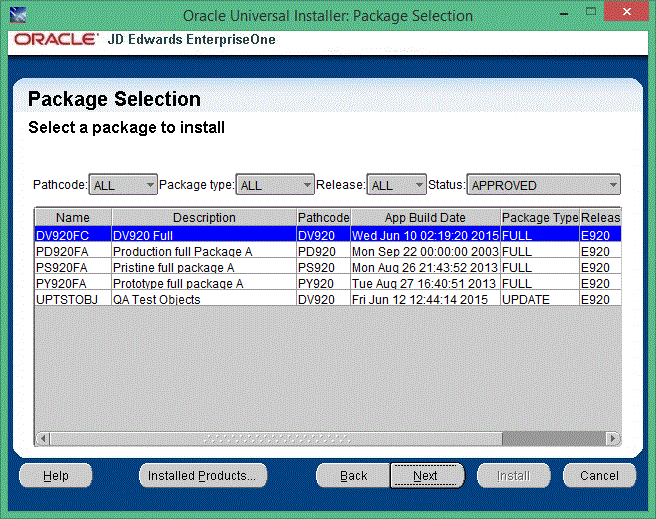The image size is (656, 519).
Task: Select the DV920FC package row
Action: click(x=328, y=235)
